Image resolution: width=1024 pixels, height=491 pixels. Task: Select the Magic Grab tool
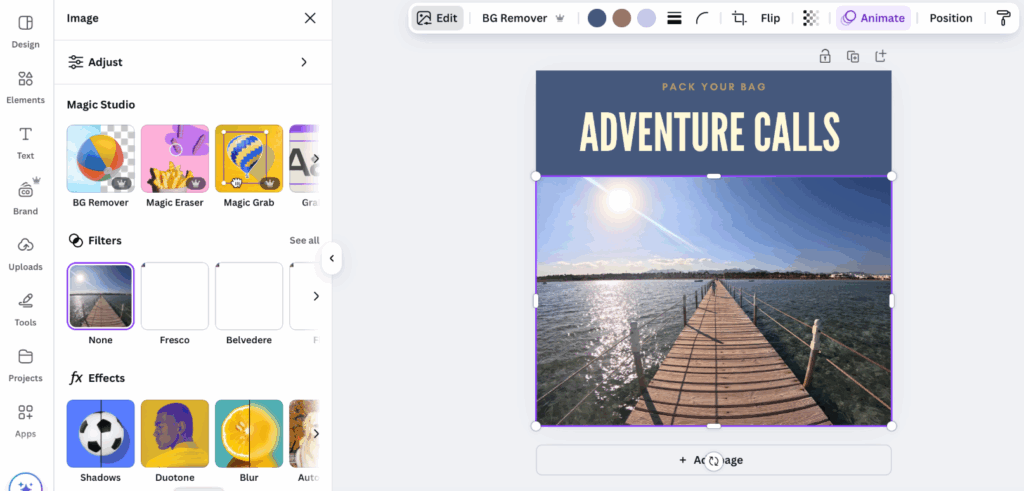coord(249,159)
